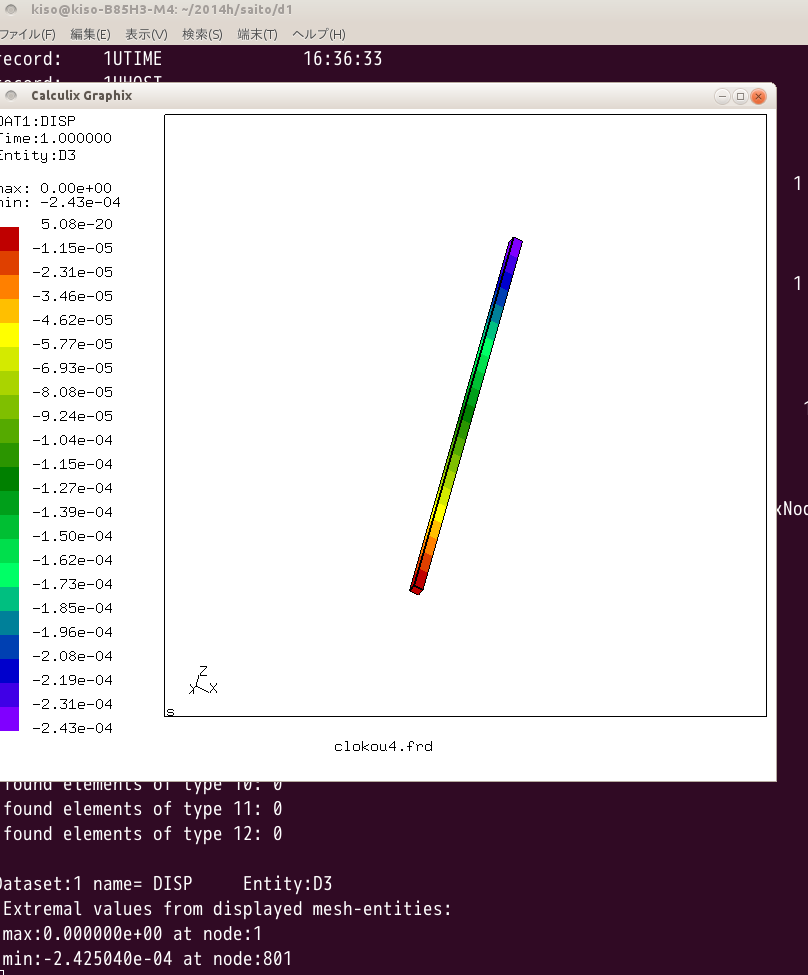The width and height of the screenshot is (808, 975).
Task: Open the 検索(S) menu in terminal
Action: [202, 34]
